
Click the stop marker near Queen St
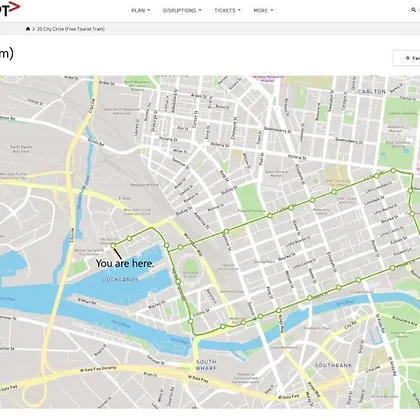tap(291, 207)
